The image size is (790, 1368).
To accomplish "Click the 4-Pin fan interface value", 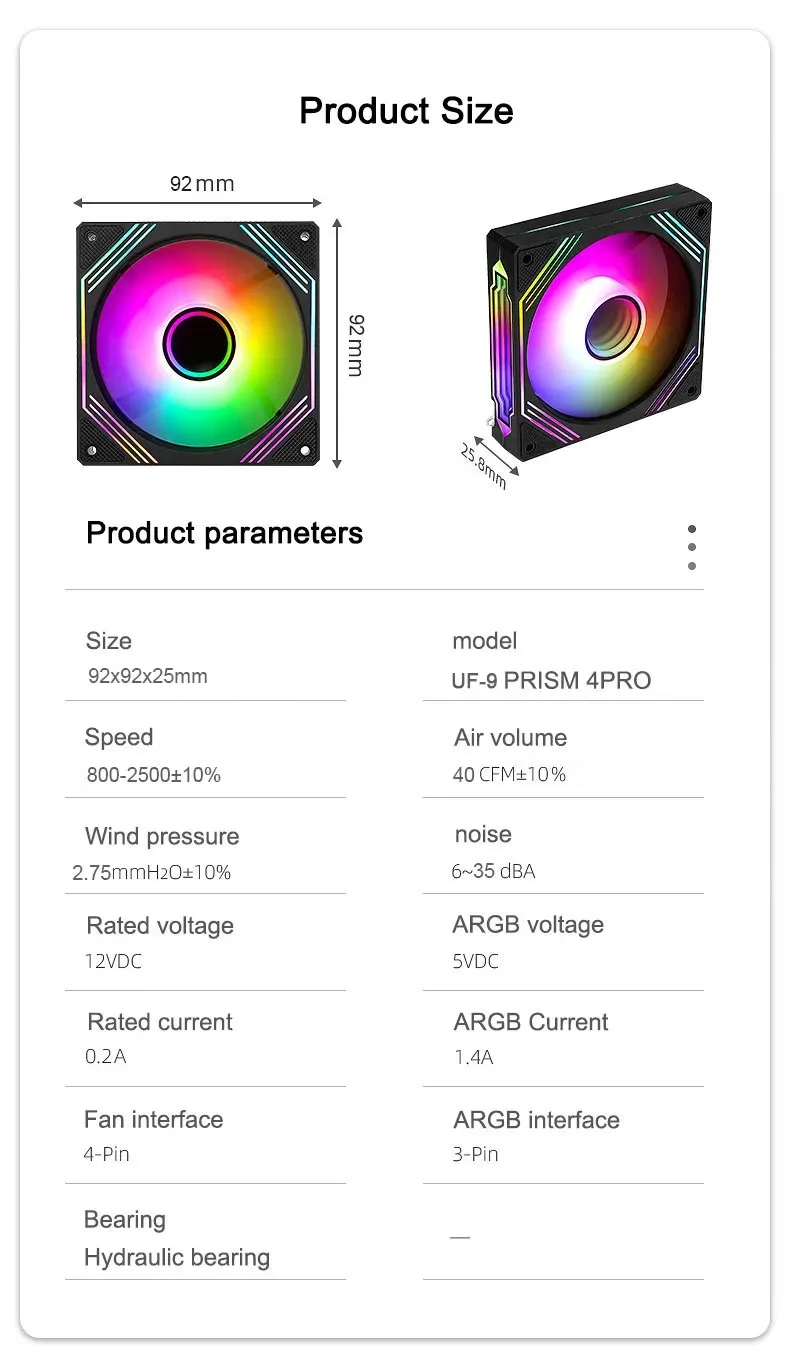I will 107,1154.
